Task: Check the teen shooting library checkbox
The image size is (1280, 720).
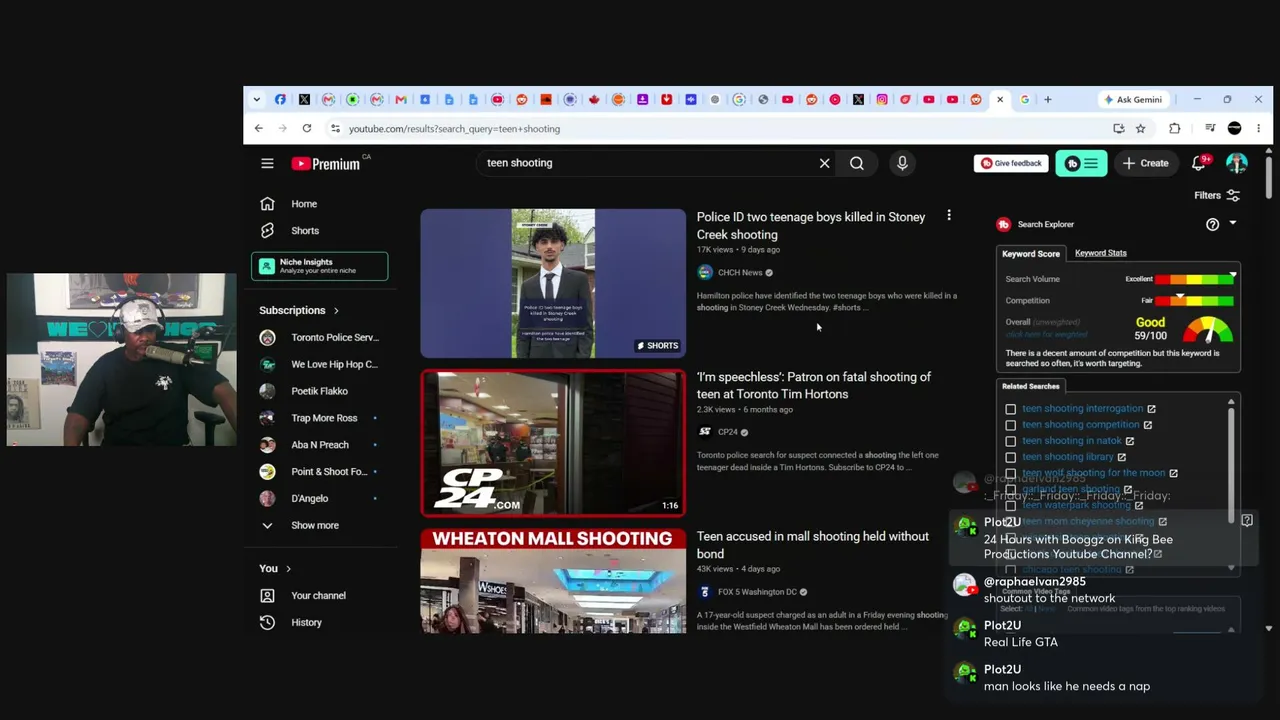Action: pos(1010,457)
